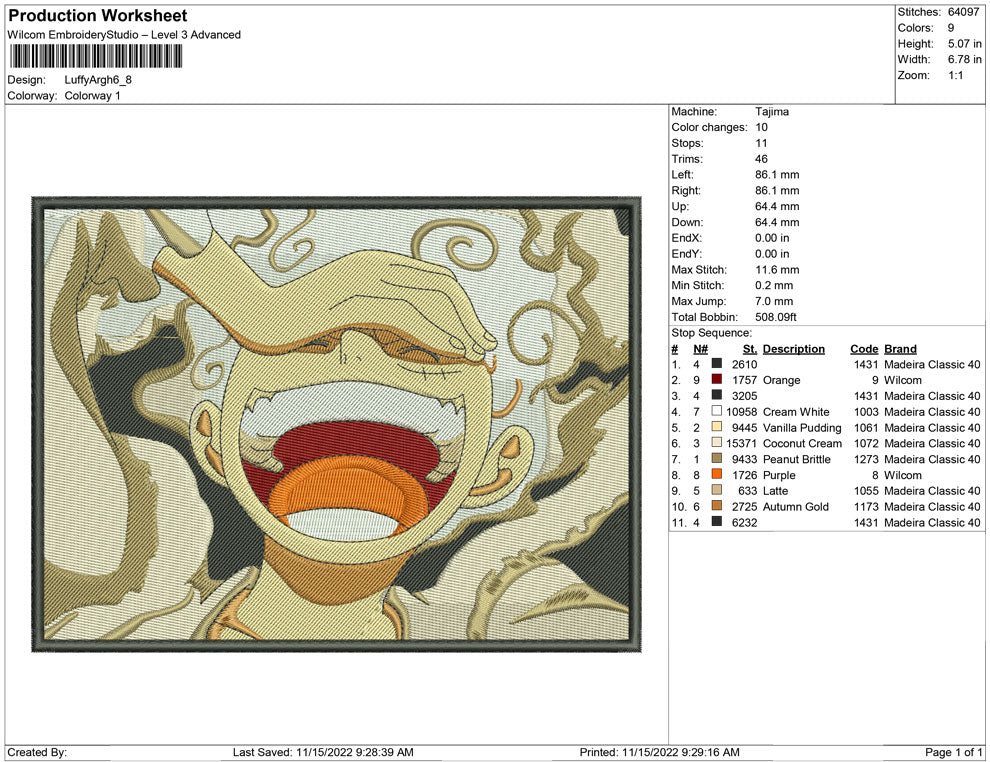Click the Page 1 of 1 indicator

[953, 752]
